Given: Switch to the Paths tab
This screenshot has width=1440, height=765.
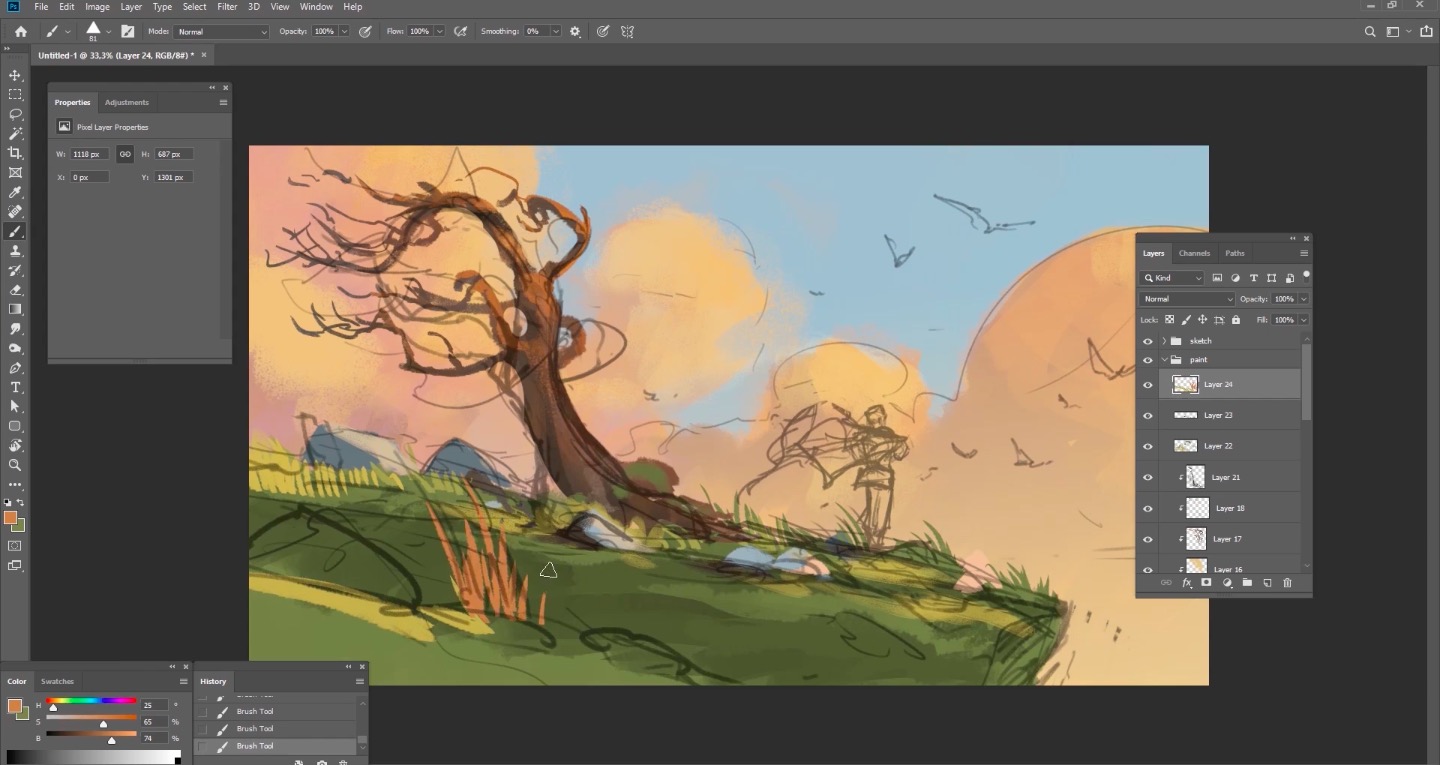Looking at the screenshot, I should click(x=1235, y=253).
